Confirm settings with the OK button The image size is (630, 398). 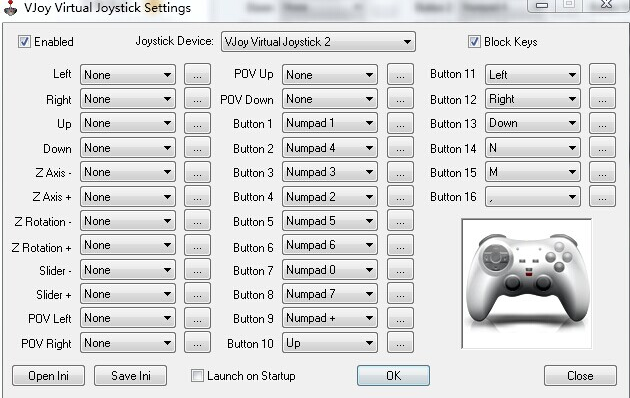pos(393,376)
